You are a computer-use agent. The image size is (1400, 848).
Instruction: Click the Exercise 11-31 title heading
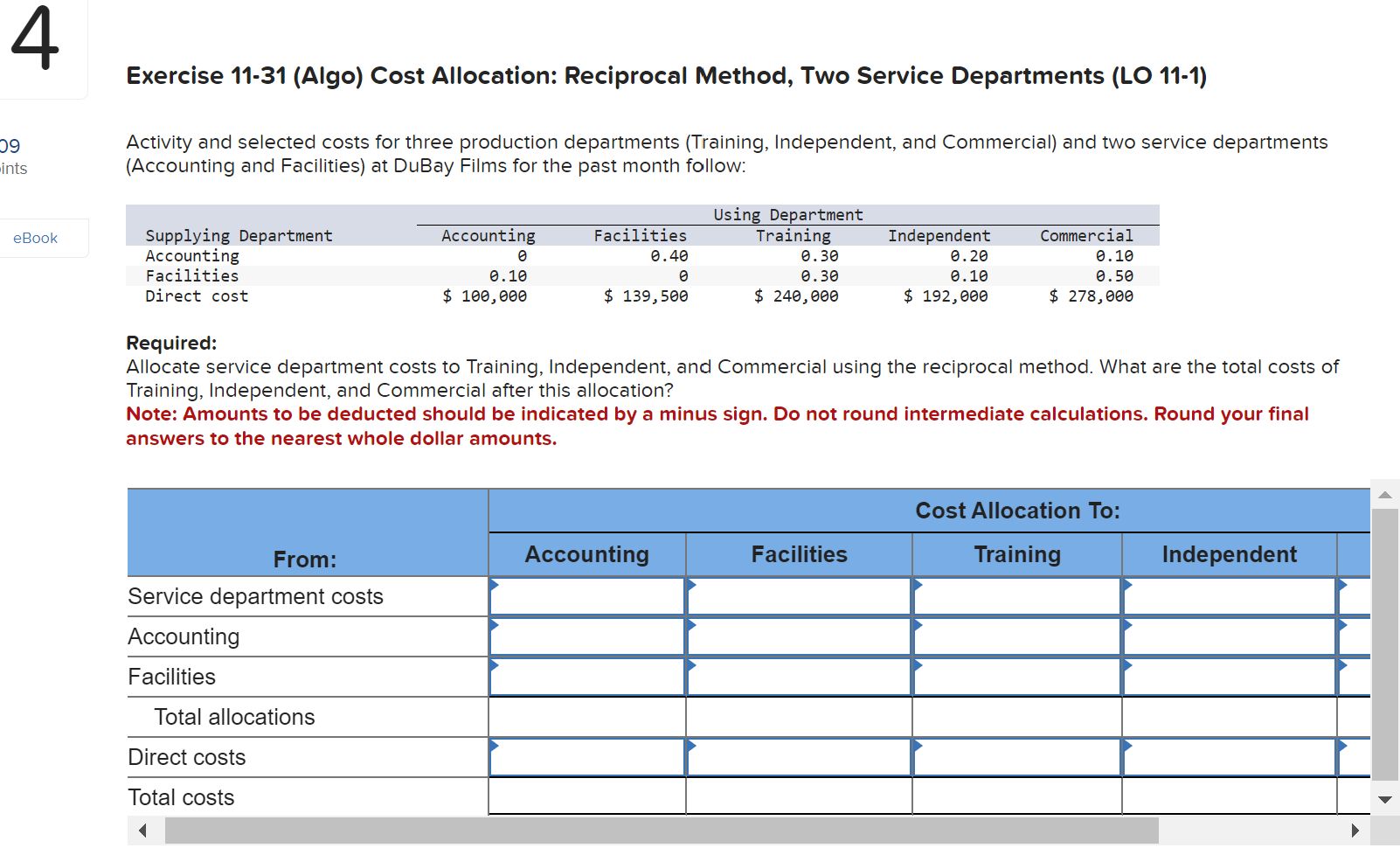click(666, 76)
